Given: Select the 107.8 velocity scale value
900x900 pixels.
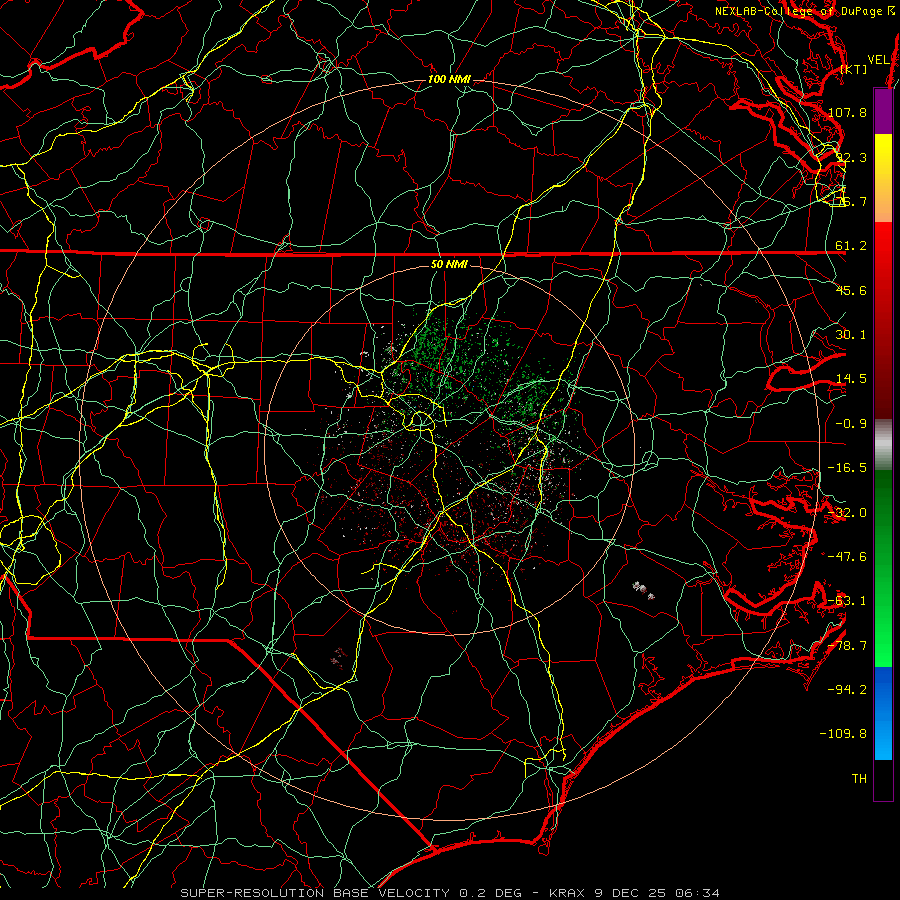Looking at the screenshot, I should coord(848,112).
